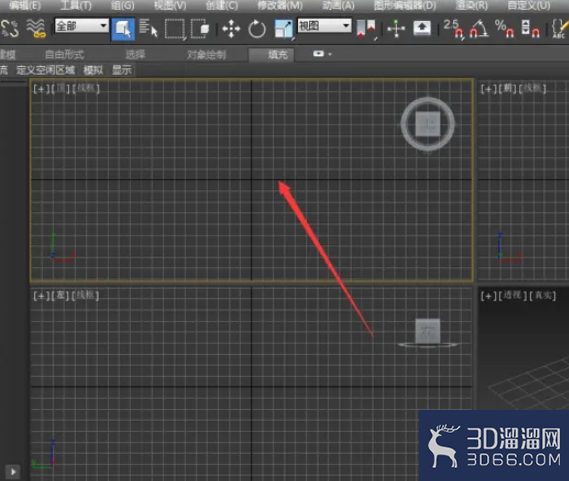The height and width of the screenshot is (481, 569).
Task: Open the 渲染(R) menu
Action: tap(471, 5)
